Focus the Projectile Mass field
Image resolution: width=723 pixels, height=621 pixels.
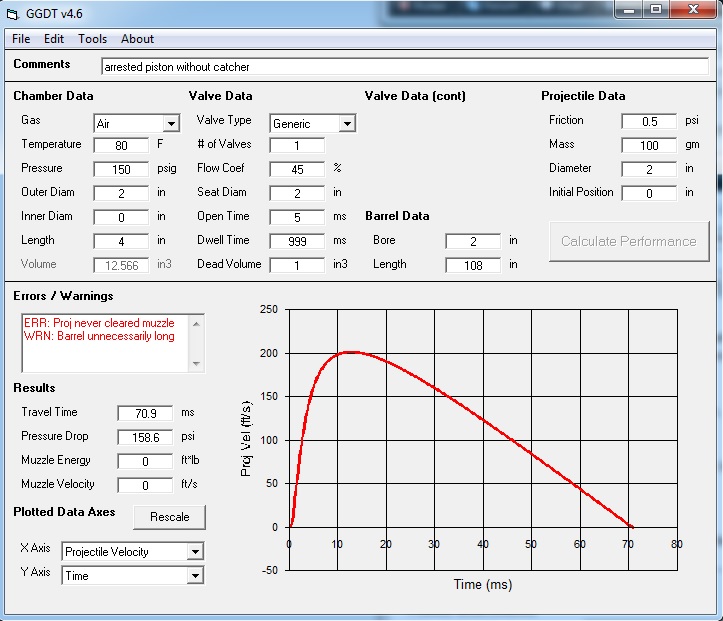coord(649,145)
